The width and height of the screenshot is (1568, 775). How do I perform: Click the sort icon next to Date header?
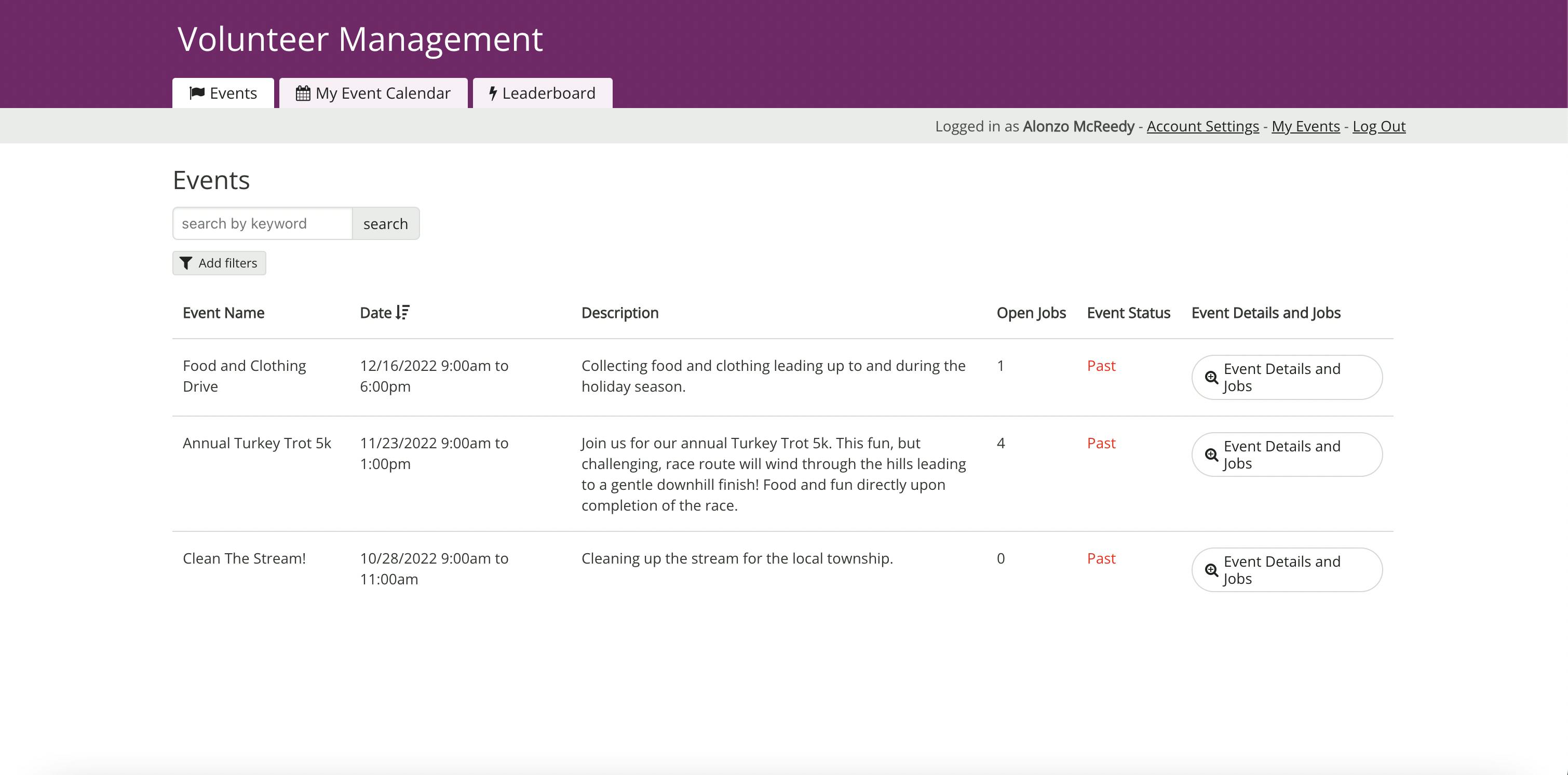click(x=402, y=312)
